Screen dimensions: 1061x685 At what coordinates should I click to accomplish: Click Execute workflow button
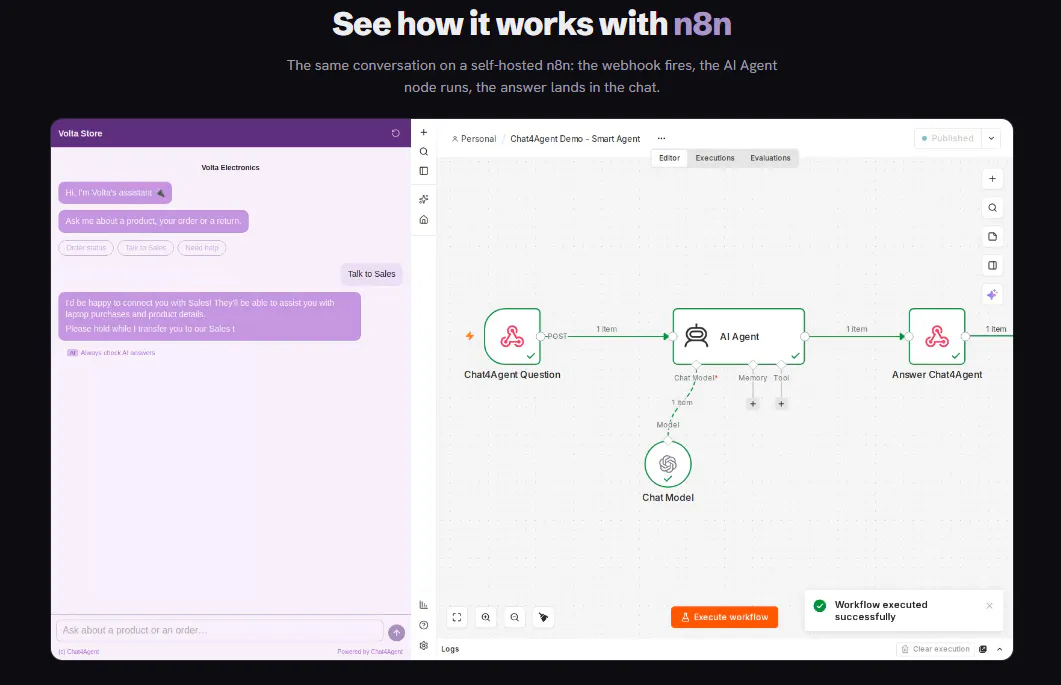click(x=724, y=617)
